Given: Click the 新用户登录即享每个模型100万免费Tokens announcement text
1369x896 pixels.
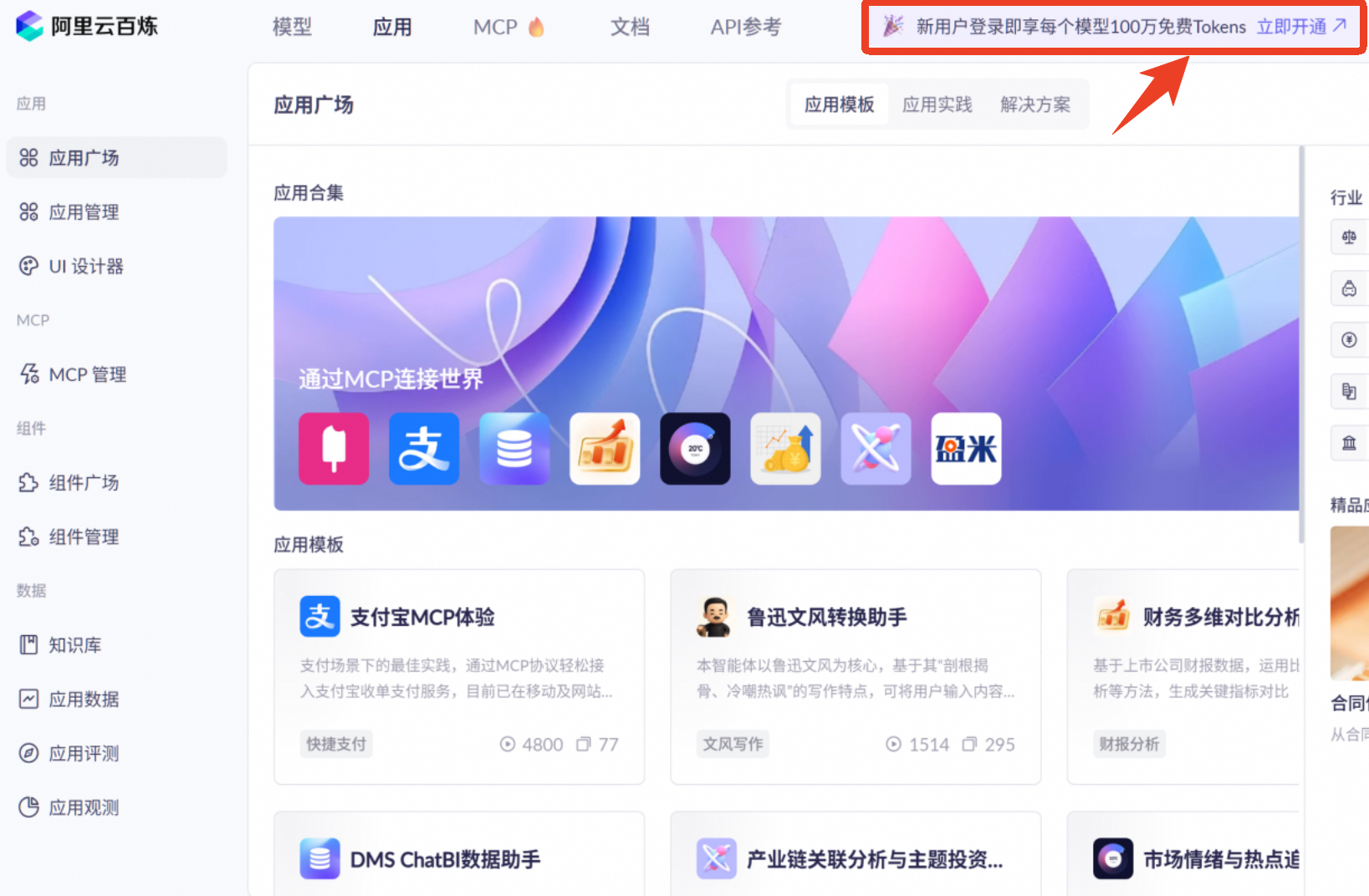Looking at the screenshot, I should coord(1080,27).
